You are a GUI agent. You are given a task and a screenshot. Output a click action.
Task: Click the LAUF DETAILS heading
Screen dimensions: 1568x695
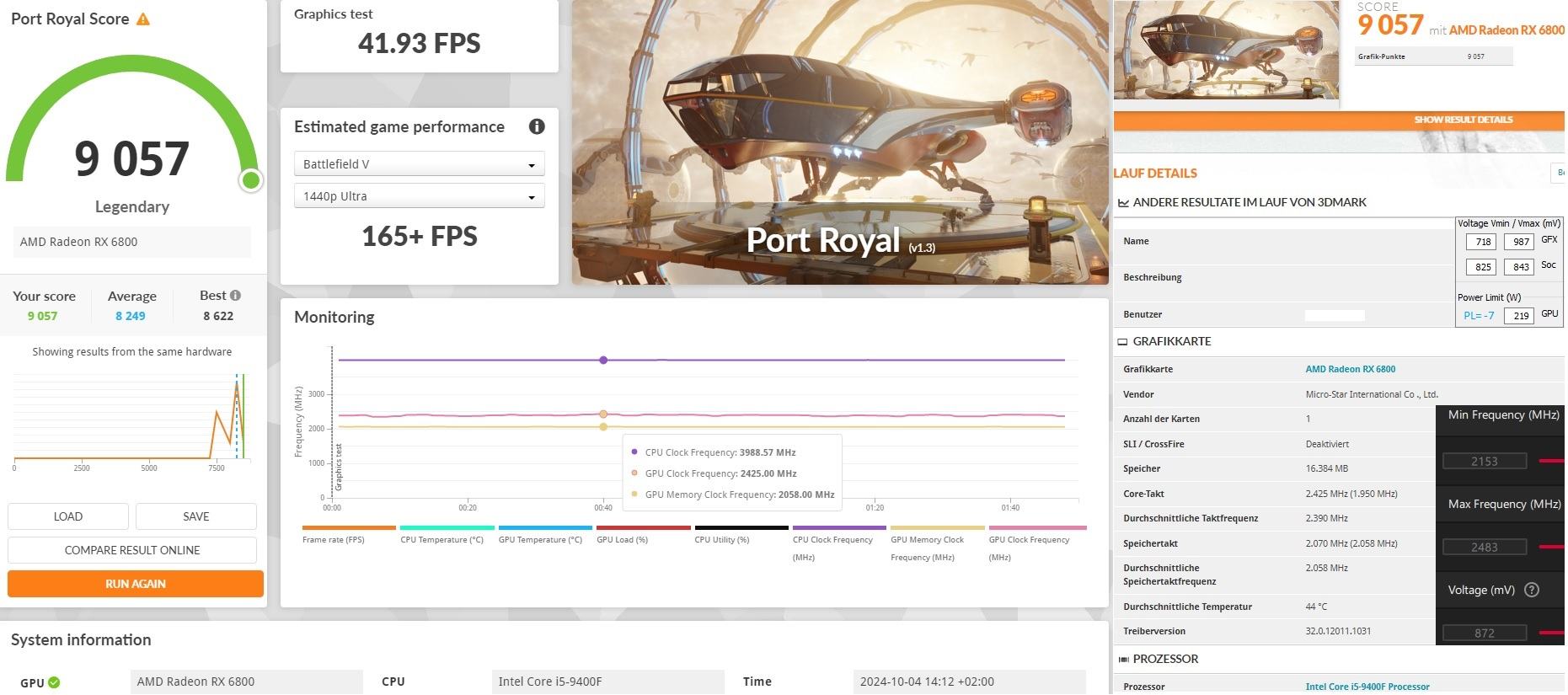[1155, 173]
